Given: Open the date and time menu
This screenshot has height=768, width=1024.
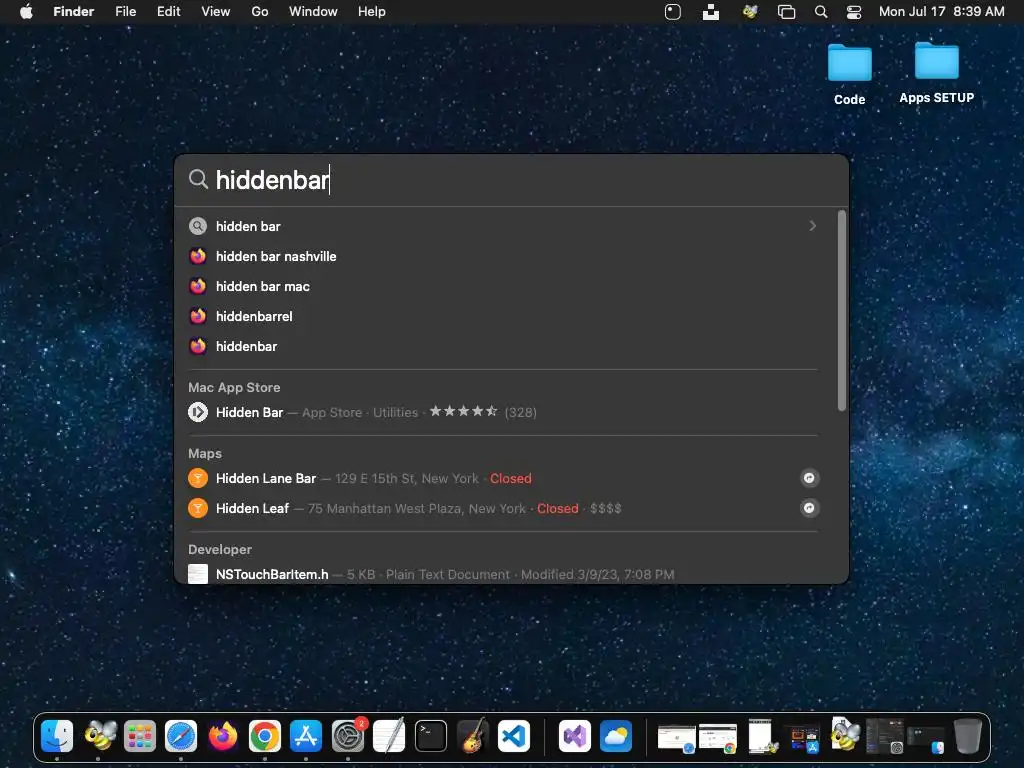Looking at the screenshot, I should click(941, 12).
